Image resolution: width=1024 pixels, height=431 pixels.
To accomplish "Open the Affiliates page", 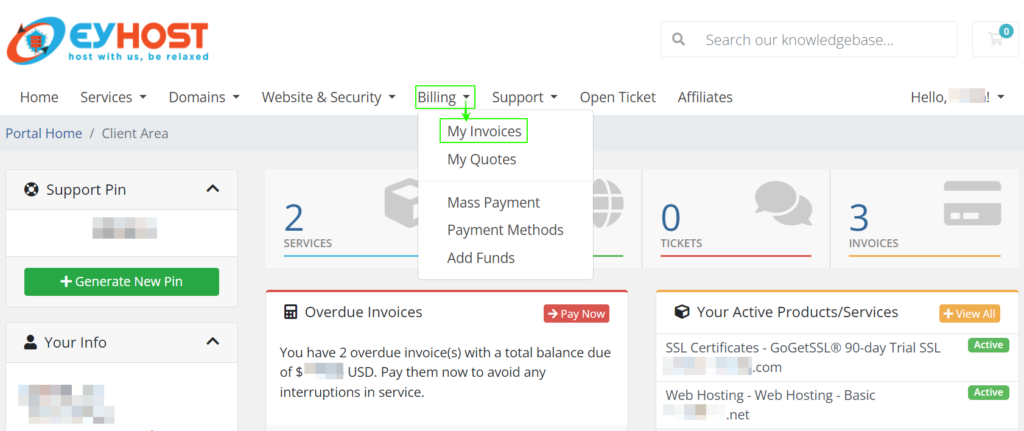I will click(x=705, y=97).
